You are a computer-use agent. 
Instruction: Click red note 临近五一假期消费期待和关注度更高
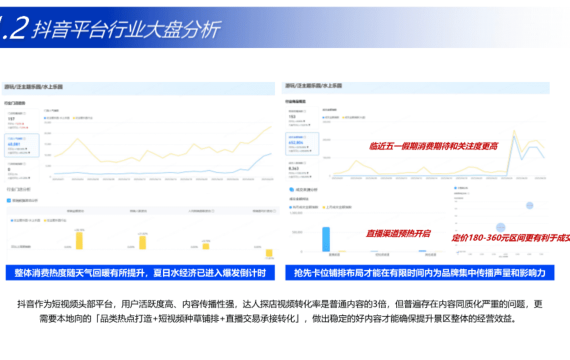[x=433, y=146]
